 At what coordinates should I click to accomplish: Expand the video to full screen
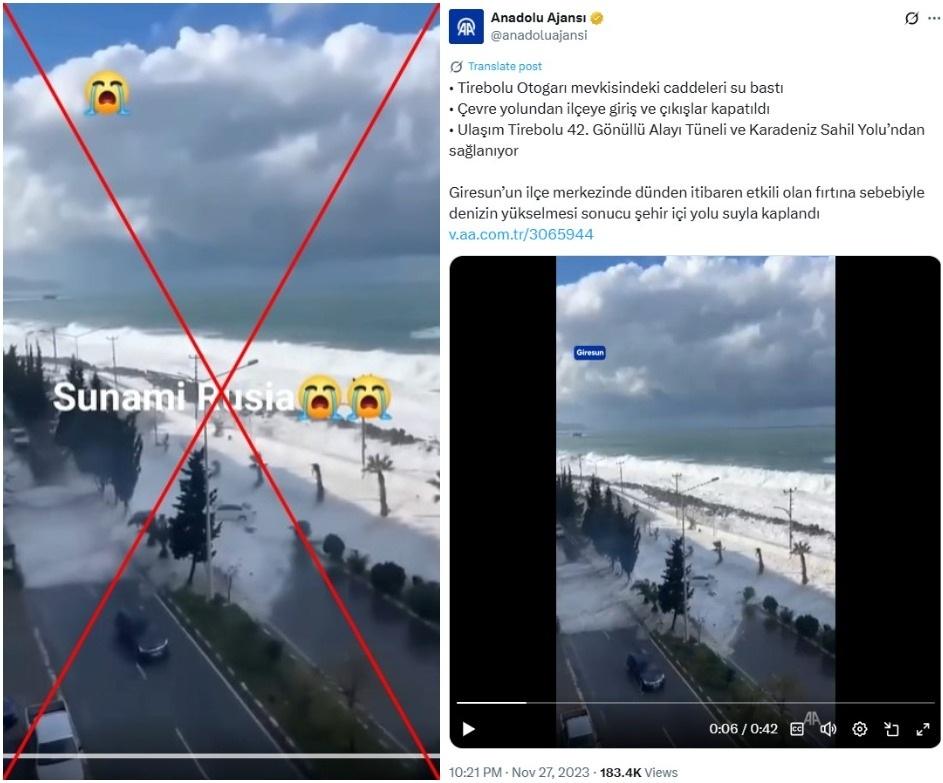[x=923, y=729]
